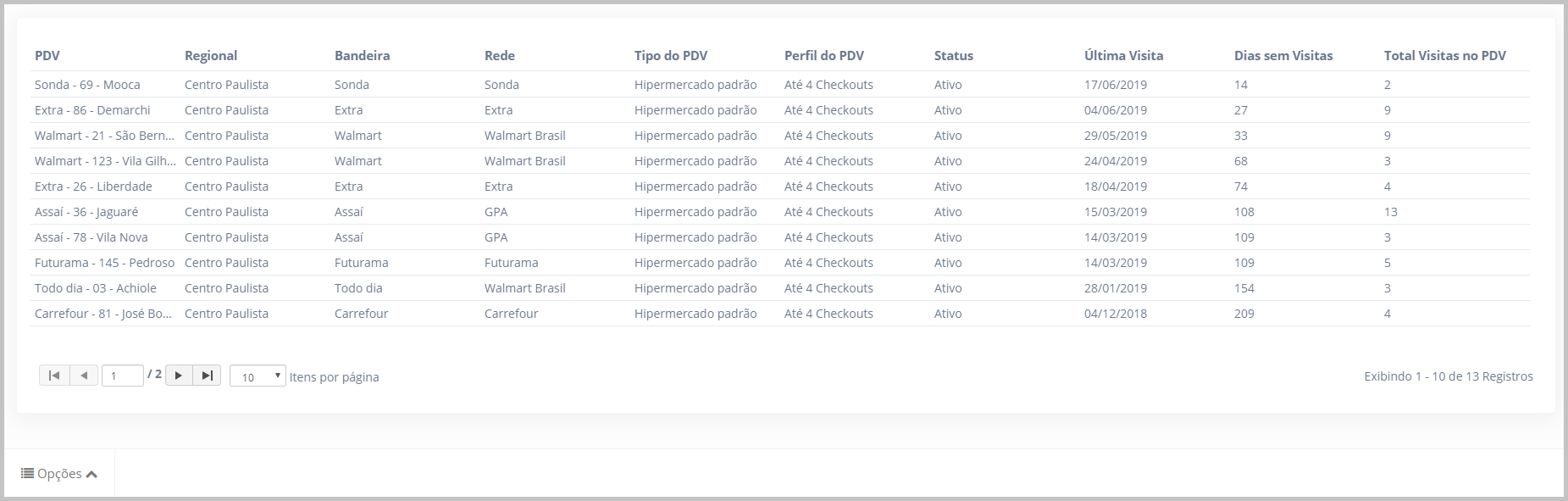Sort by Dias sem Visitas header
1568x501 pixels.
1283,56
